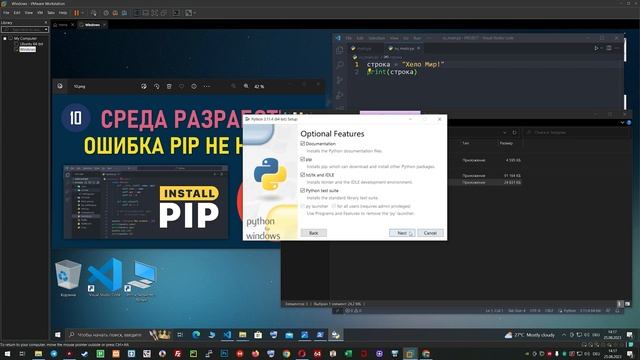Uncheck the Documentation feature
This screenshot has width=640, height=360.
click(302, 144)
